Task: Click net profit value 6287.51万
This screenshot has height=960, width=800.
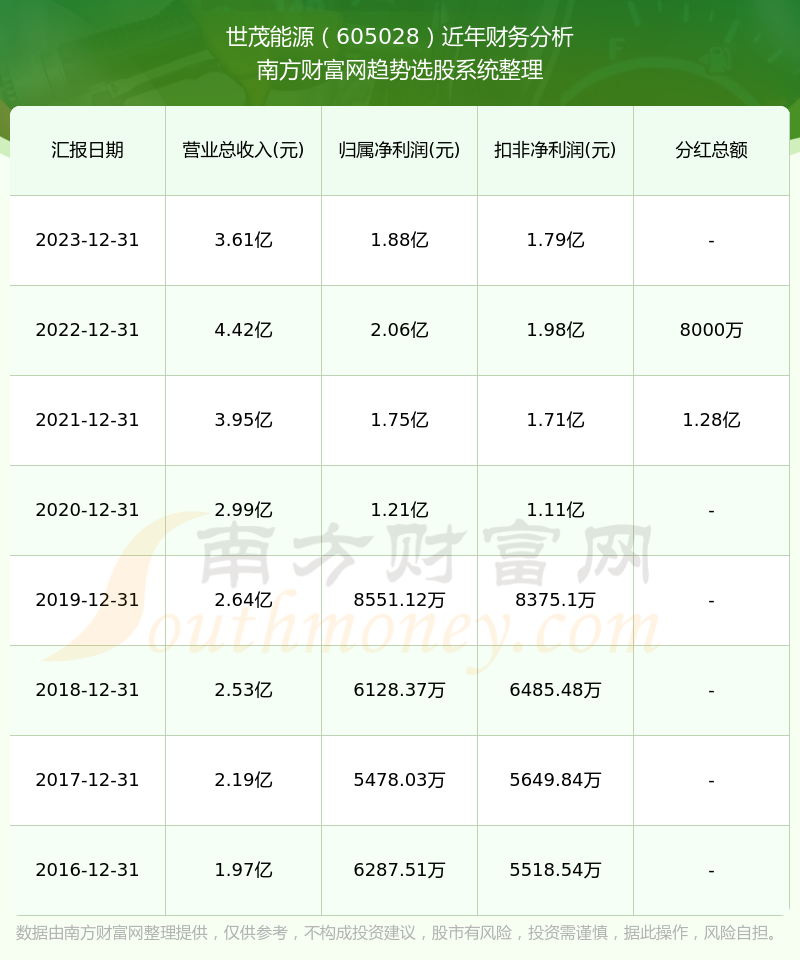Action: click(400, 870)
